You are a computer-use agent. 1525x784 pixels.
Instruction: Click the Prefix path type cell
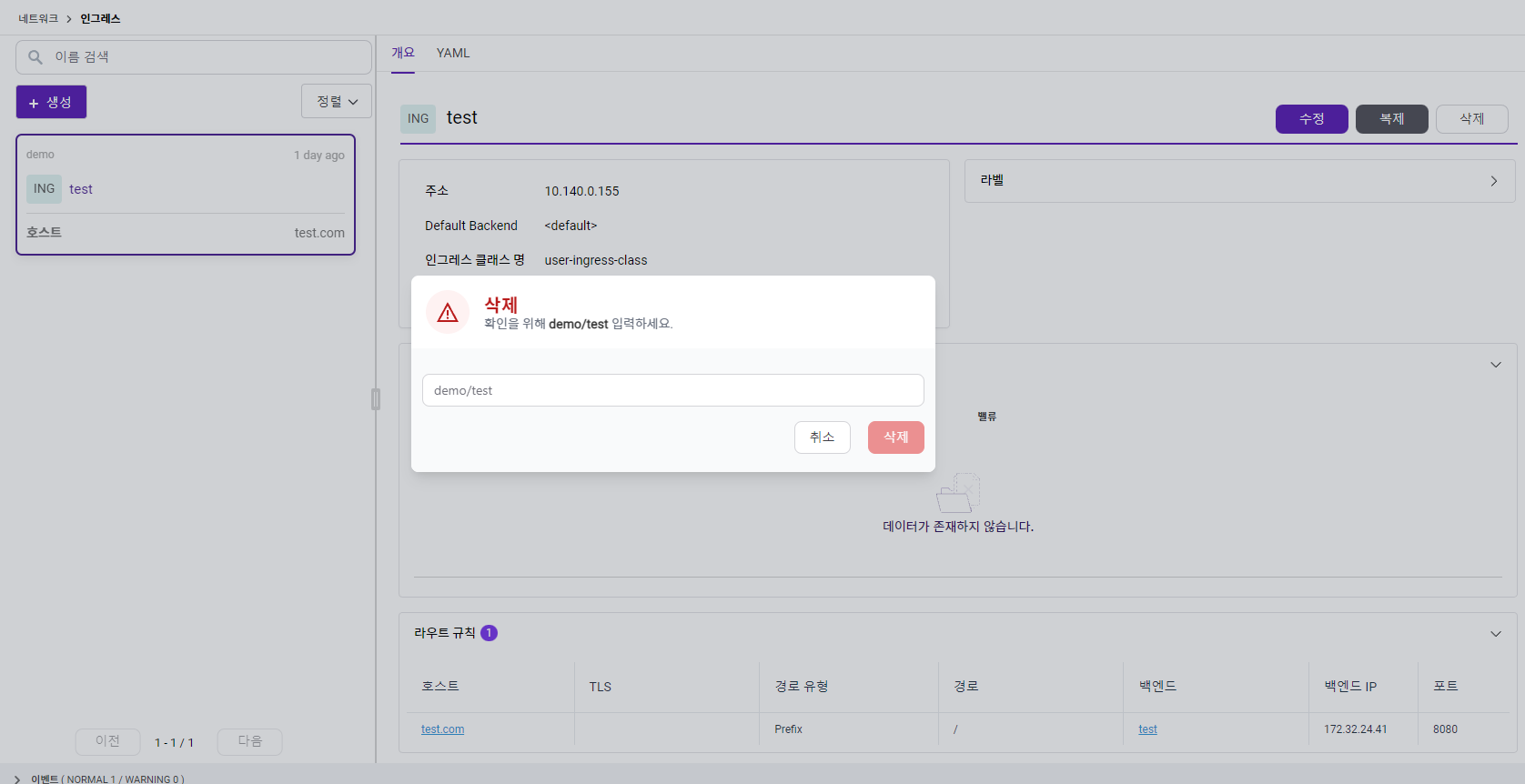click(788, 729)
